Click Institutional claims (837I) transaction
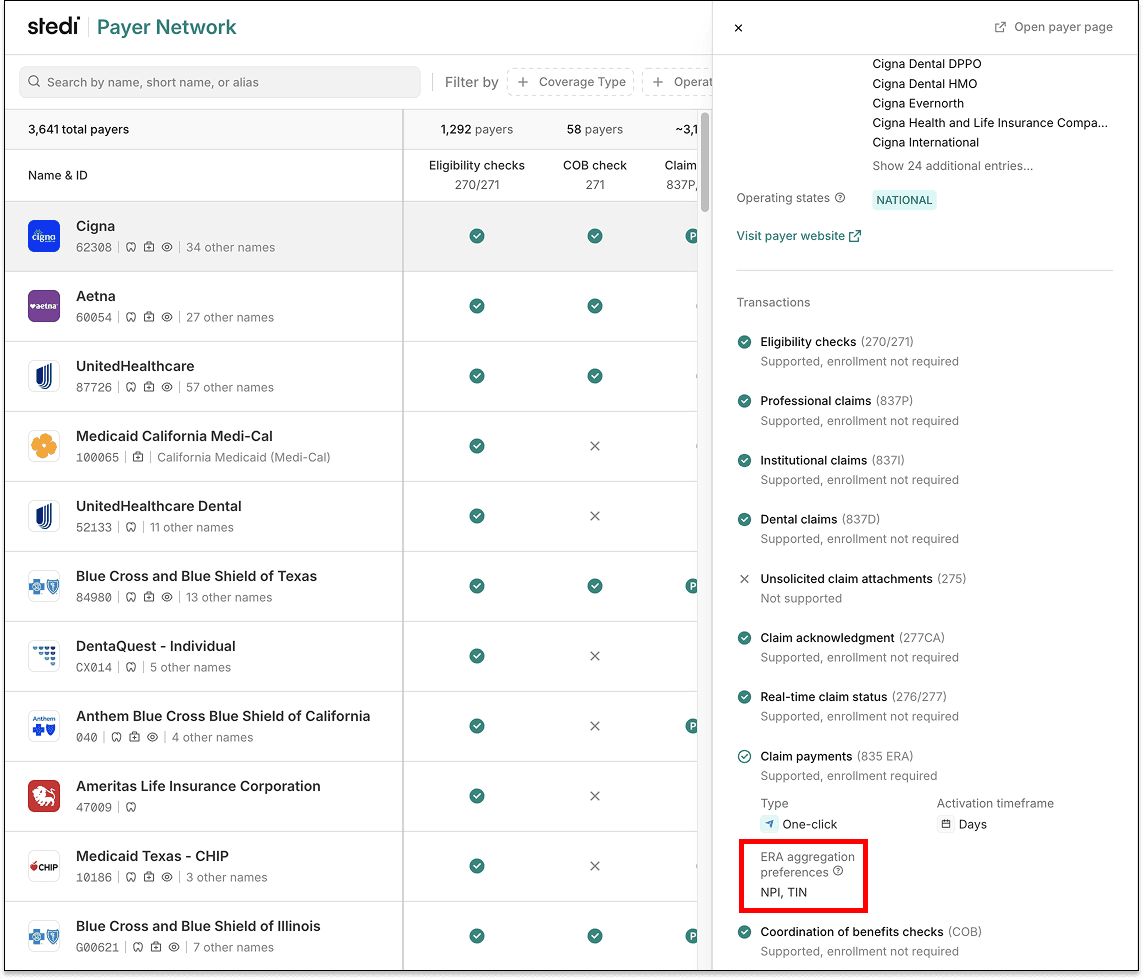This screenshot has width=1143, height=979. [x=832, y=461]
